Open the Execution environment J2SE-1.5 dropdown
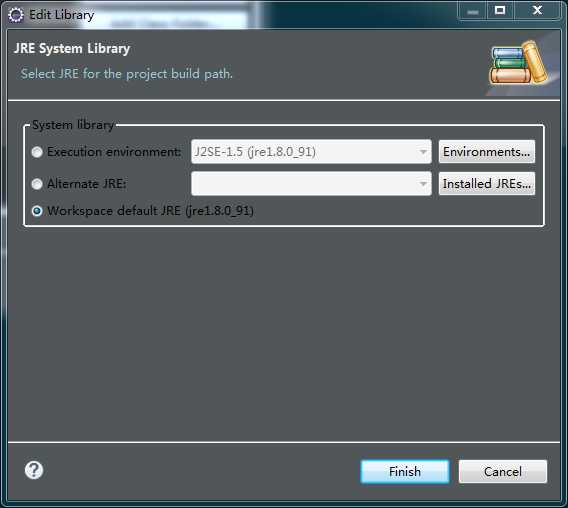568x508 pixels. (311, 151)
